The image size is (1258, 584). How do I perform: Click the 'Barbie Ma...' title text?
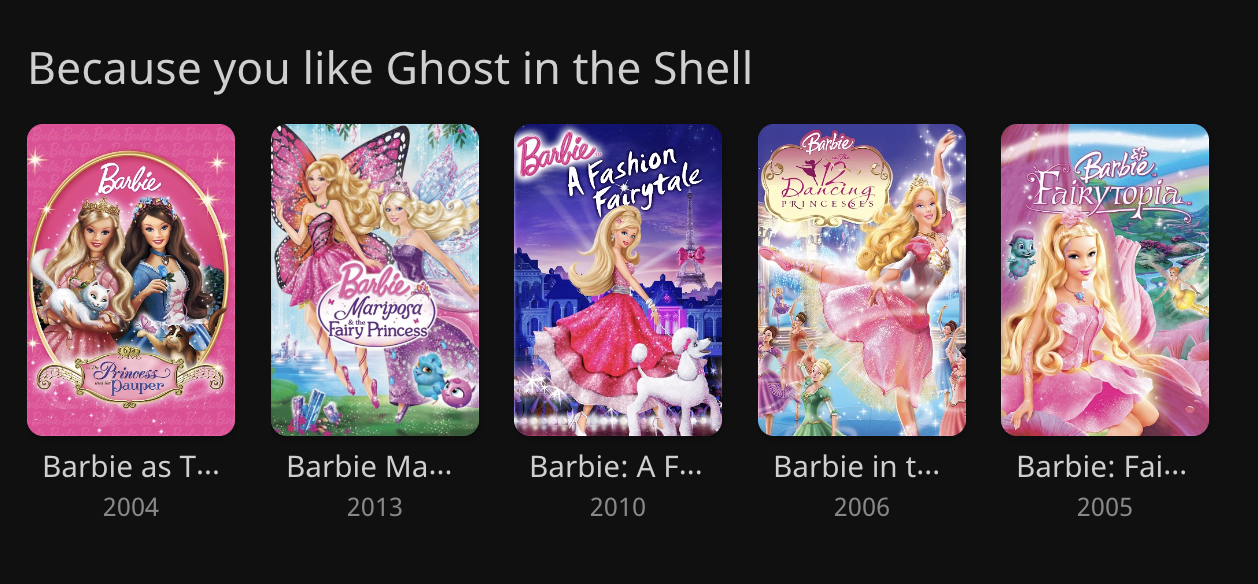(x=370, y=466)
